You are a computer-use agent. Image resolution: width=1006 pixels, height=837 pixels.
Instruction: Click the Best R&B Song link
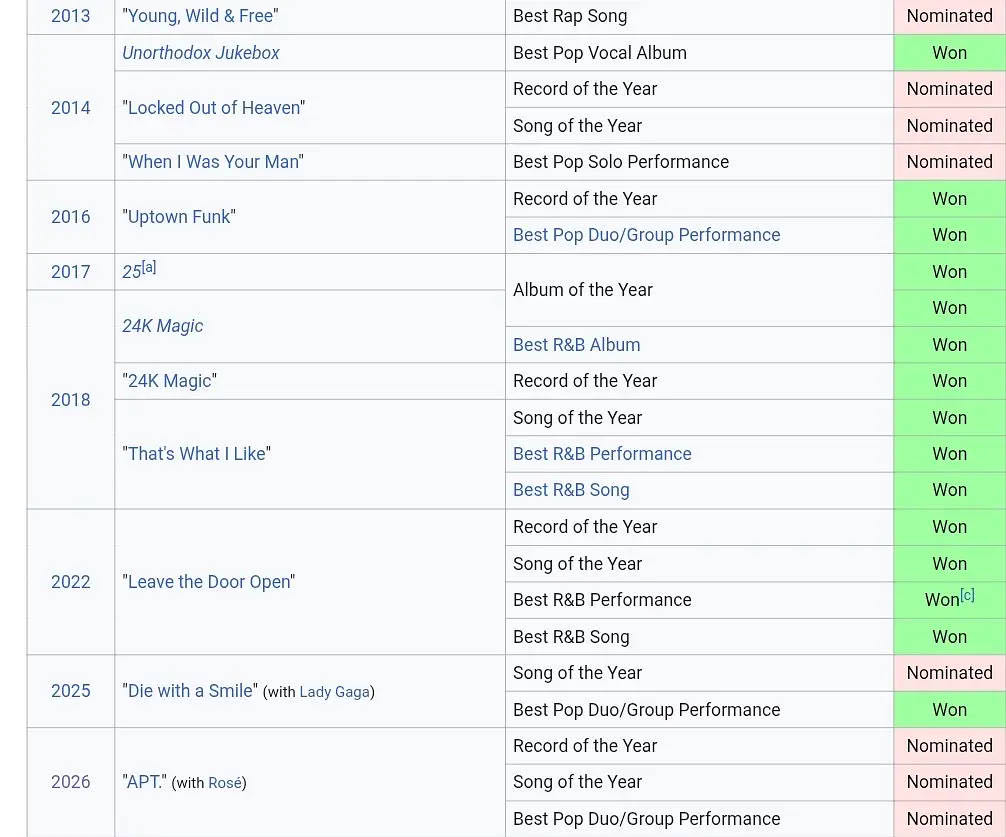coord(571,490)
